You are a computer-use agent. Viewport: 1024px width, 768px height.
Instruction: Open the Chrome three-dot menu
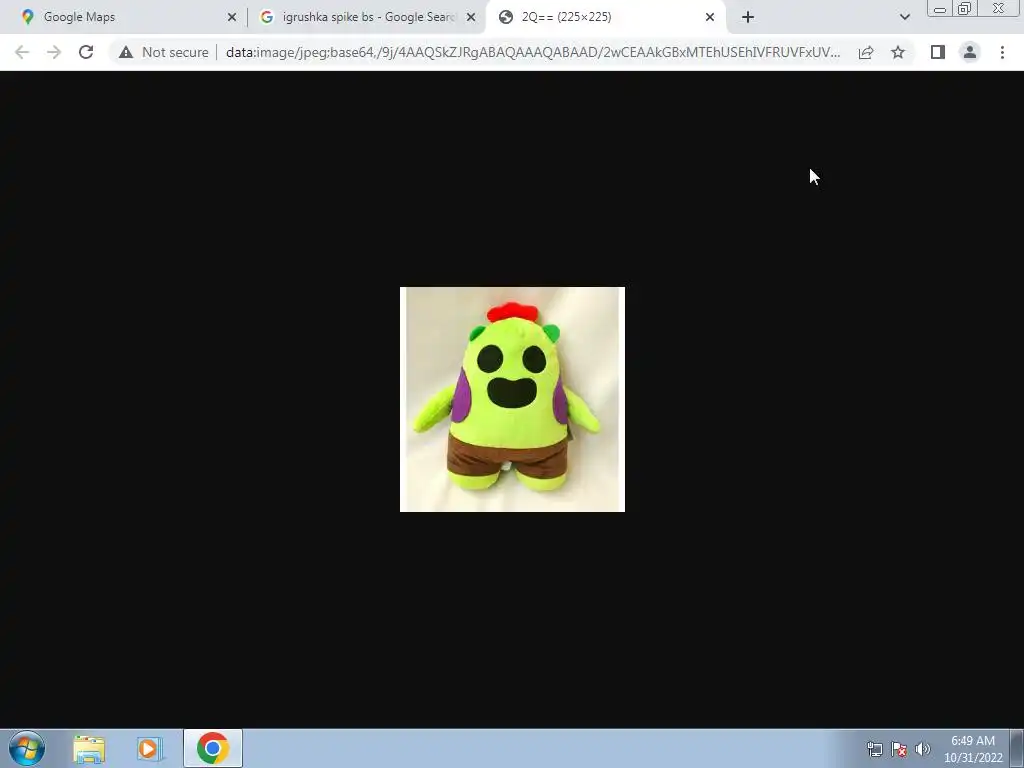(1002, 52)
